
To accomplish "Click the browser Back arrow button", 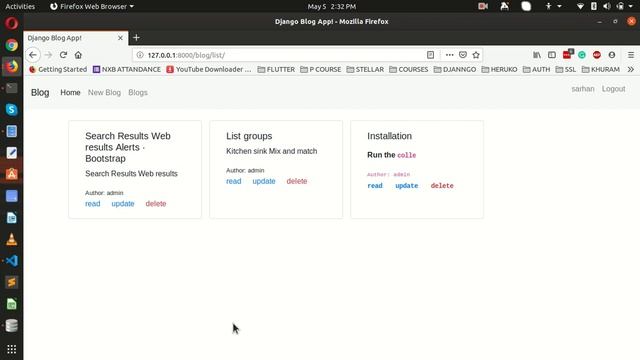I will point(33,55).
